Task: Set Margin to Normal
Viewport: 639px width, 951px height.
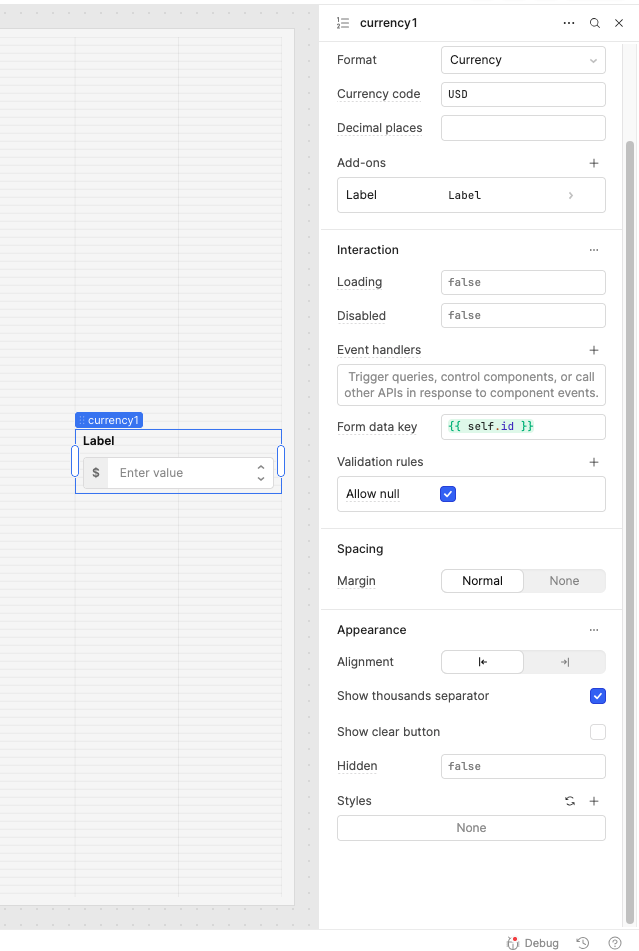Action: [482, 581]
